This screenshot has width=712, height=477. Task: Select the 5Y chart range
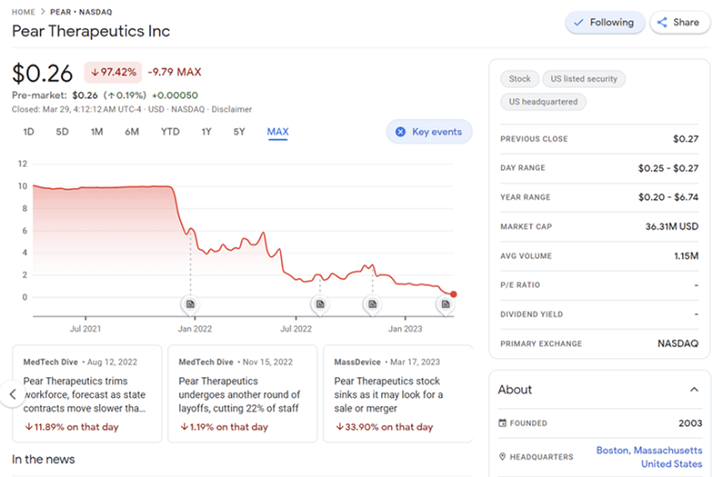point(239,132)
